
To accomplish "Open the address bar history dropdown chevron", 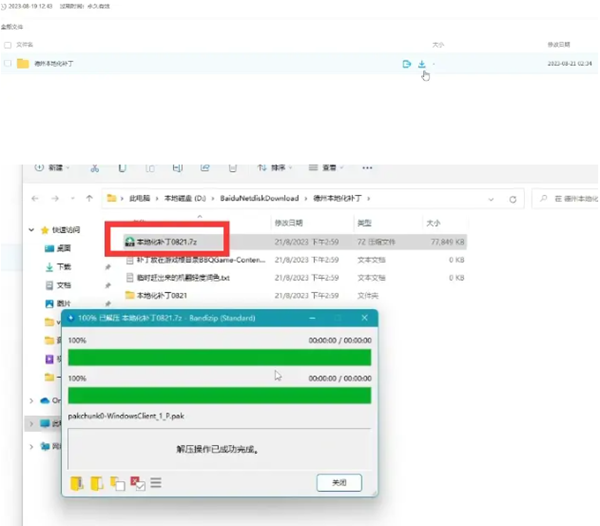I will [x=491, y=199].
